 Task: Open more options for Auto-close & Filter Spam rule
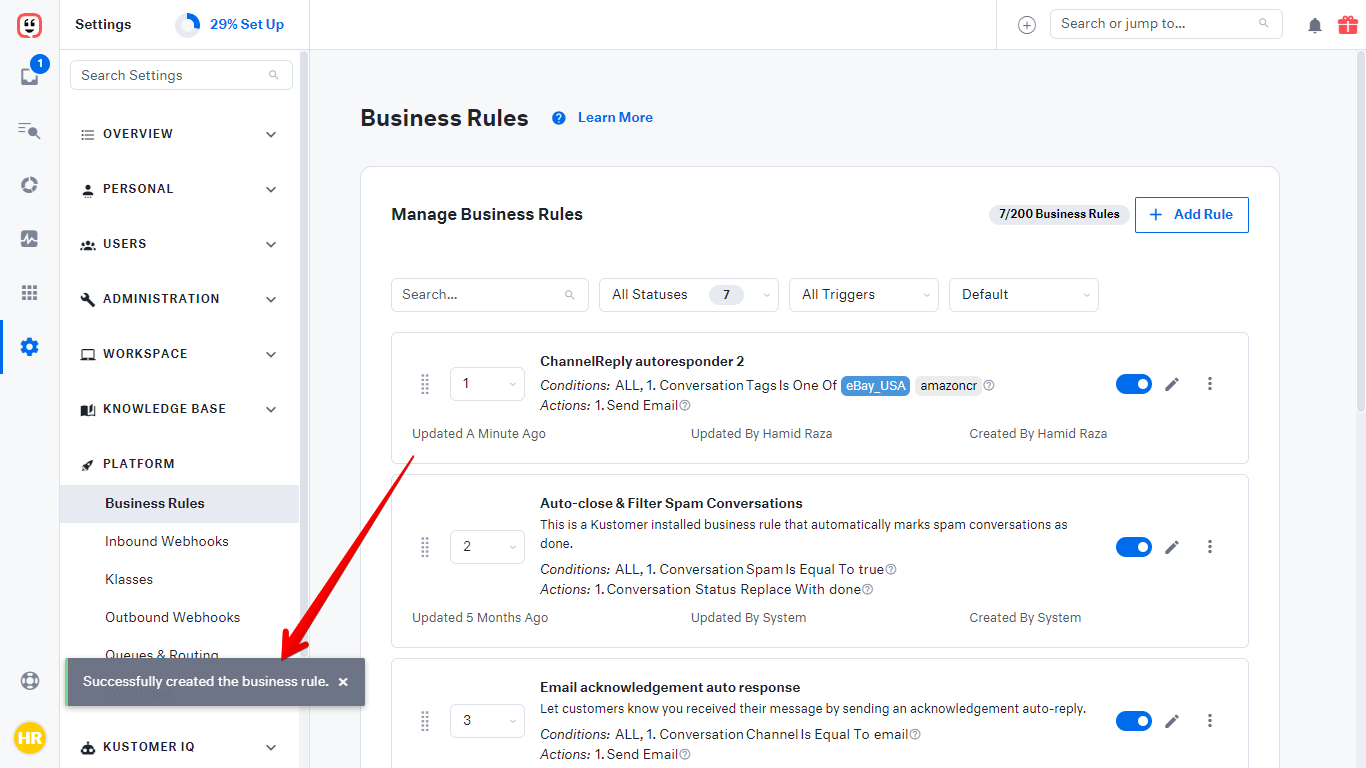[x=1210, y=547]
